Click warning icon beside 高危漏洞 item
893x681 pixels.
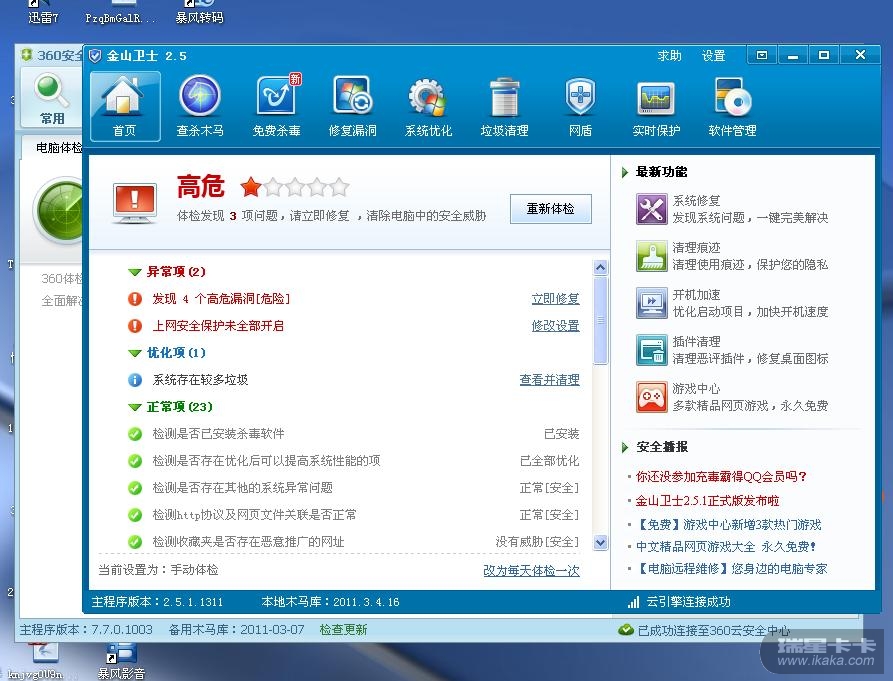click(135, 299)
